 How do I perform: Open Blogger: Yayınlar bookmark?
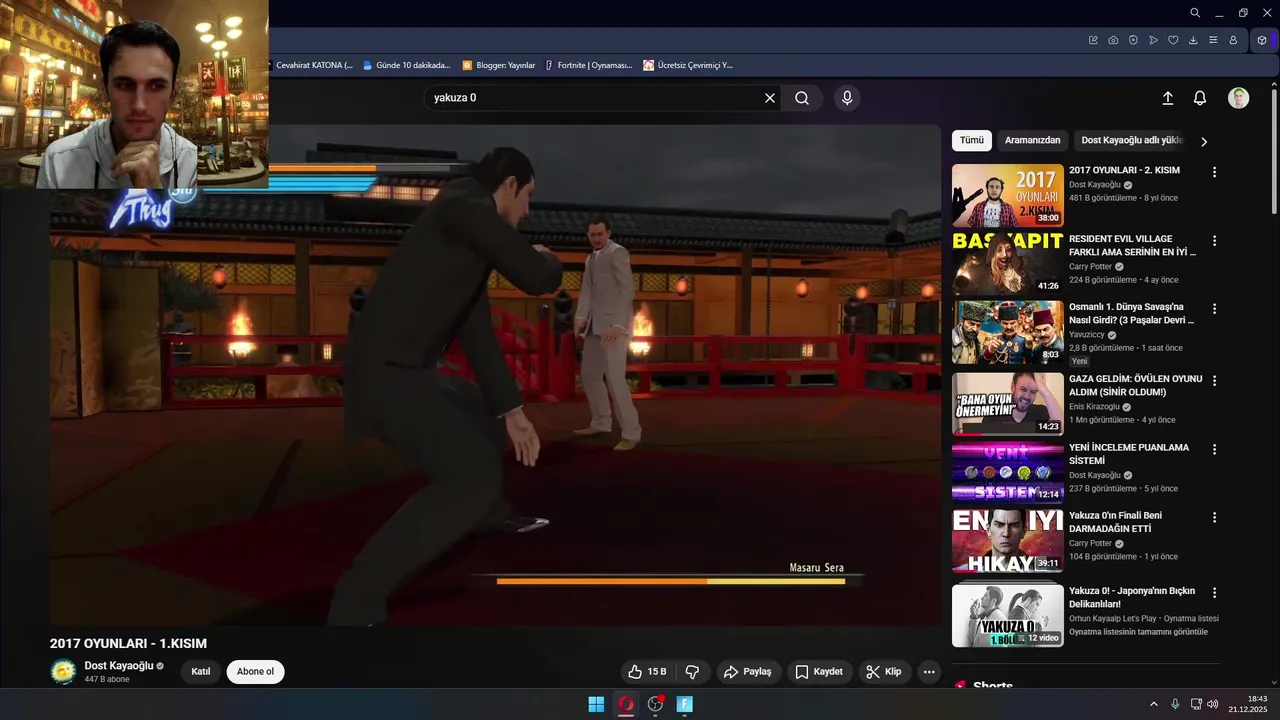coord(499,65)
